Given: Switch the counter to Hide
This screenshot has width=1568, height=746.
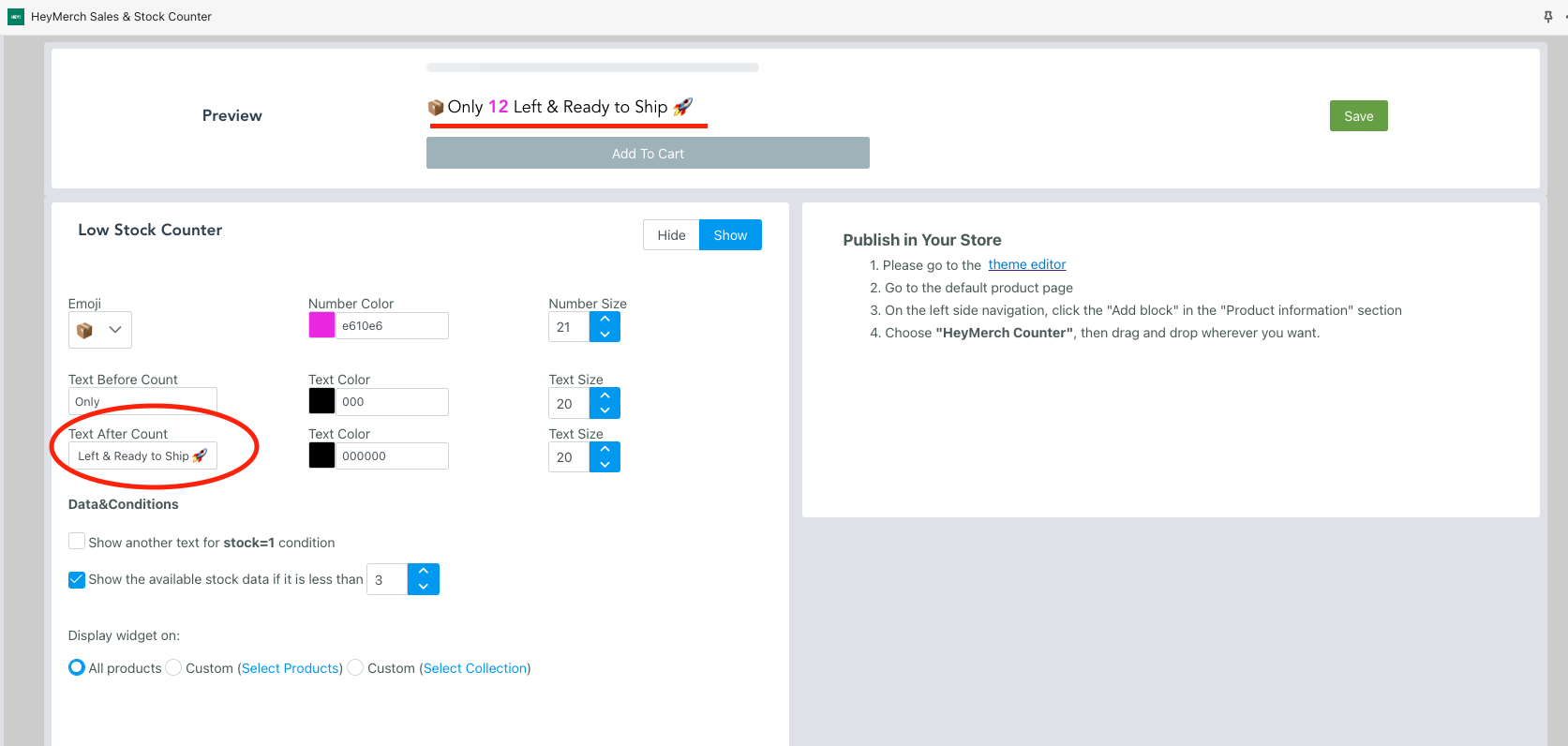Looking at the screenshot, I should click(x=671, y=235).
